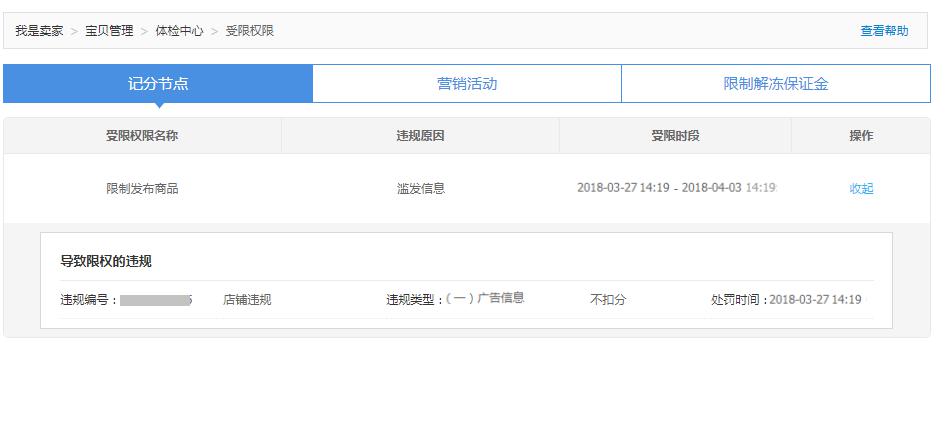Switch to the 营销活动 tab
This screenshot has height=421, width=948.
pyautogui.click(x=467, y=84)
